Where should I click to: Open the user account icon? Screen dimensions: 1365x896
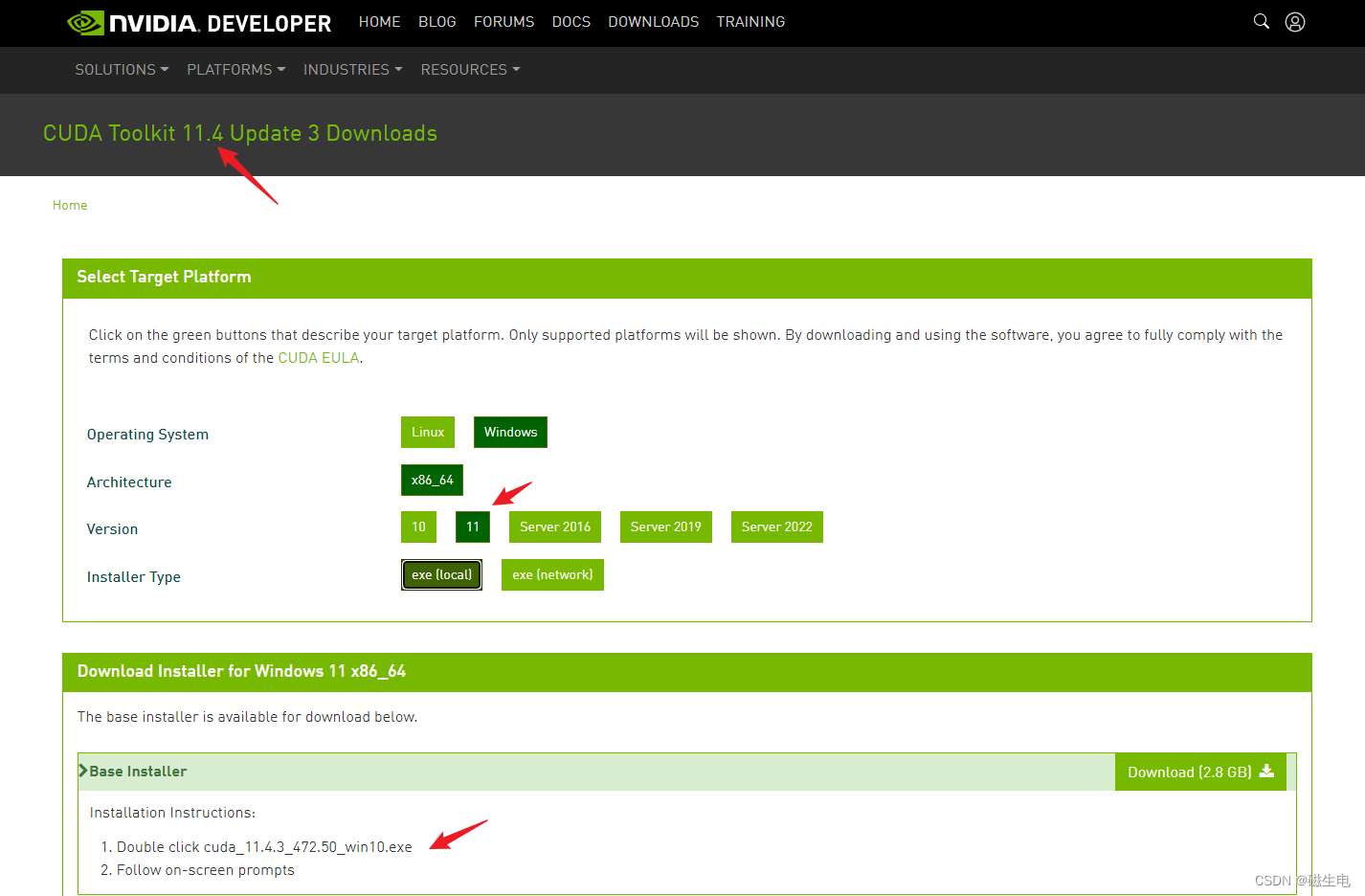[x=1295, y=21]
